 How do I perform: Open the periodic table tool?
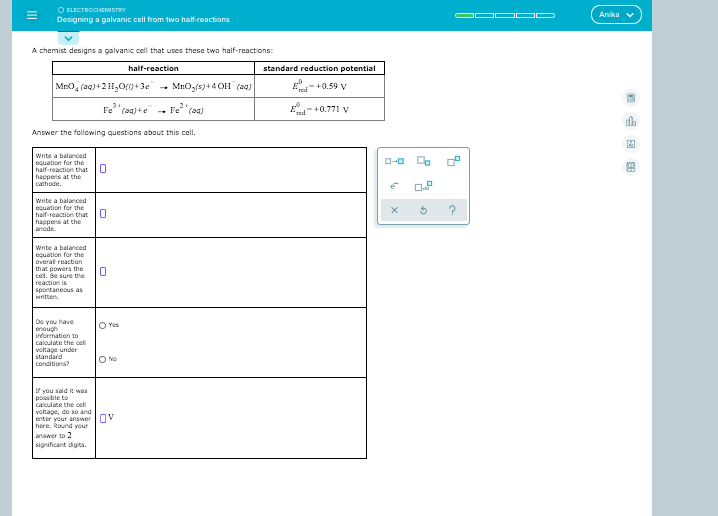(631, 144)
